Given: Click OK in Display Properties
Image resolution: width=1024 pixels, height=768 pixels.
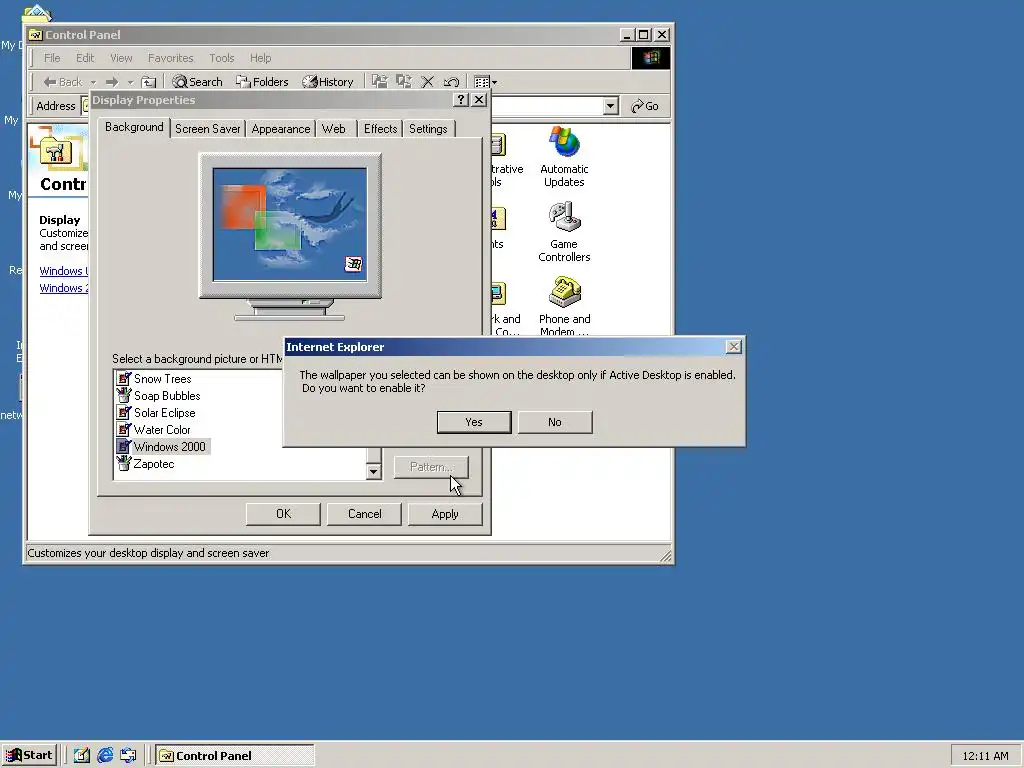Looking at the screenshot, I should coord(283,514).
